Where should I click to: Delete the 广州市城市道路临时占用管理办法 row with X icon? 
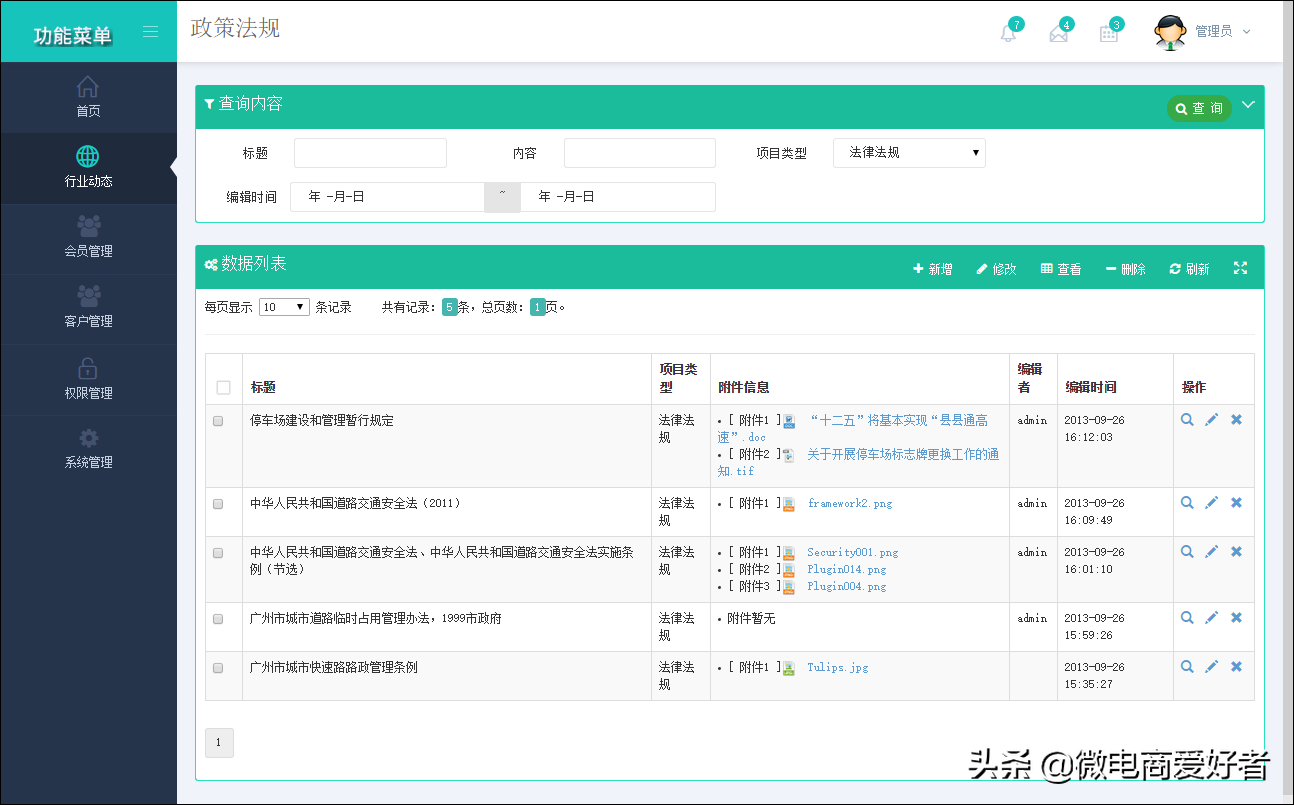tap(1237, 618)
